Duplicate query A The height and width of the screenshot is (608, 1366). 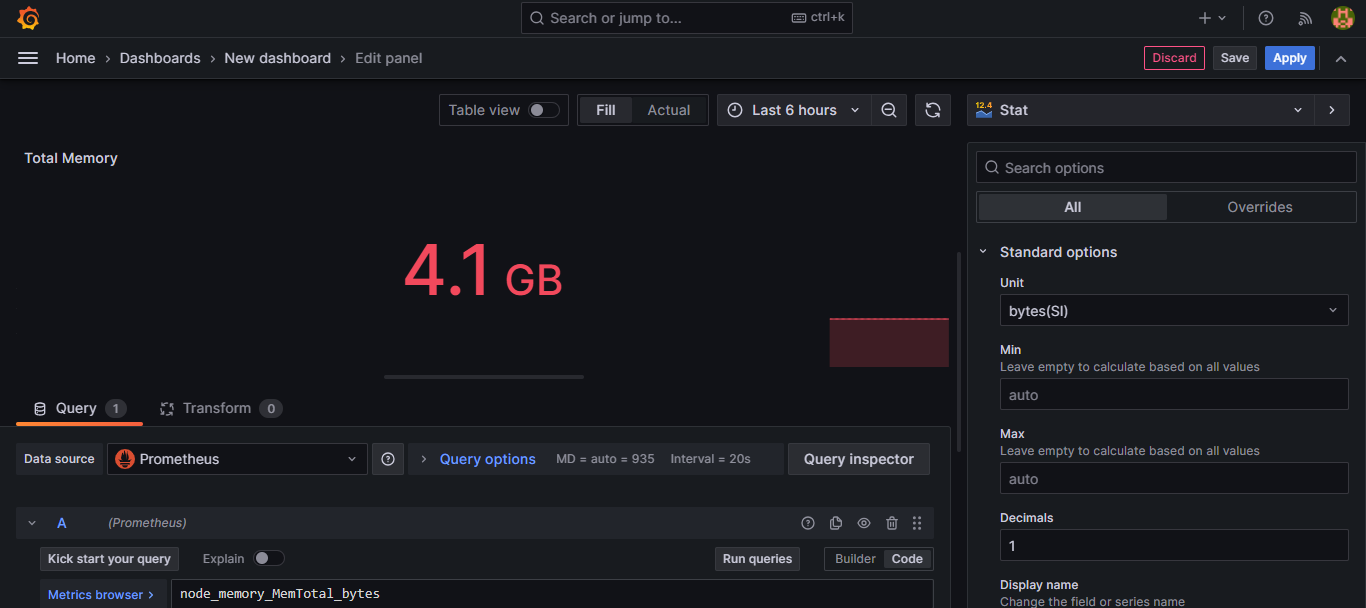[836, 523]
